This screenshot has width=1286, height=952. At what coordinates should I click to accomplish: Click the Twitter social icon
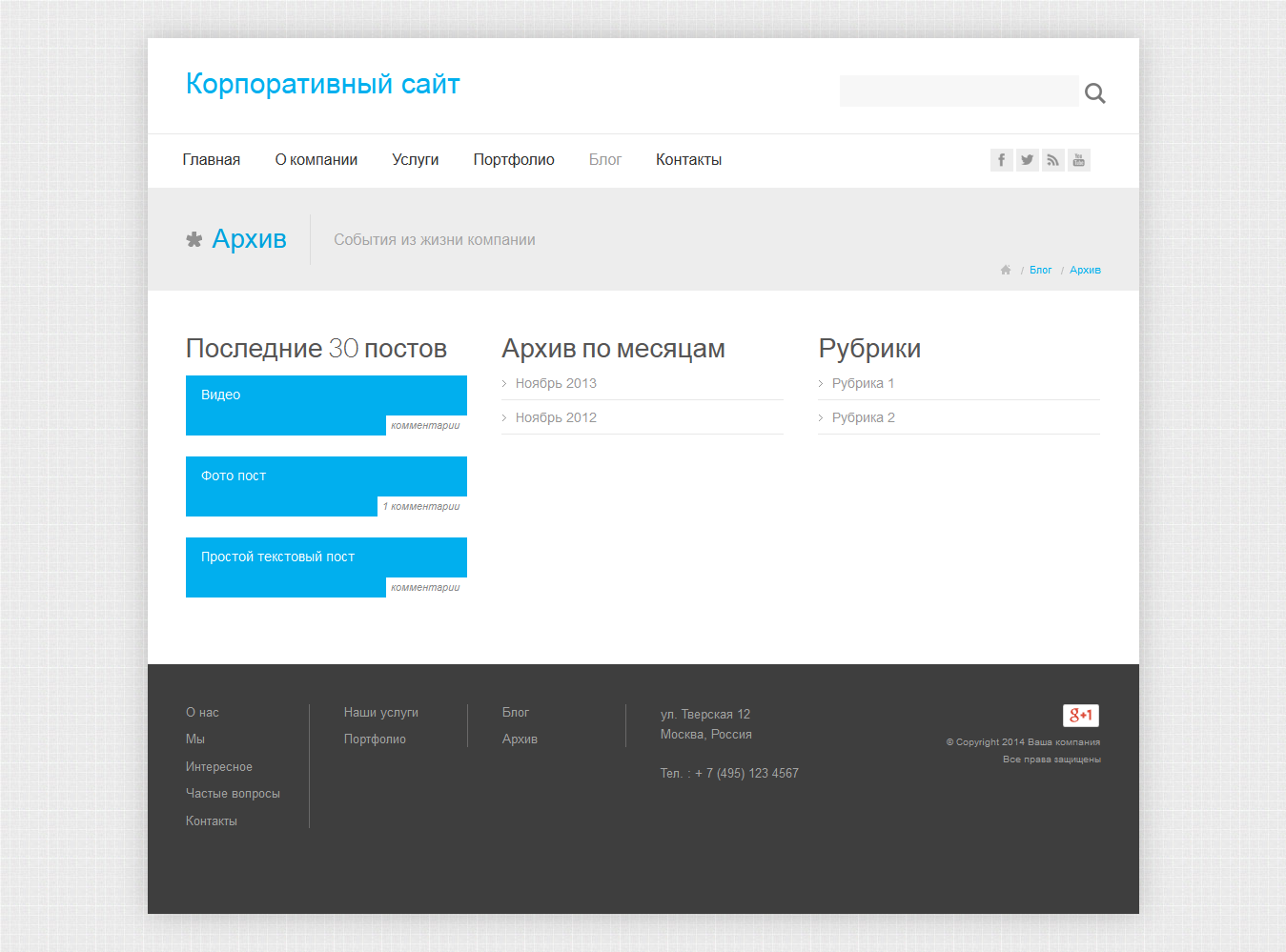click(1027, 160)
